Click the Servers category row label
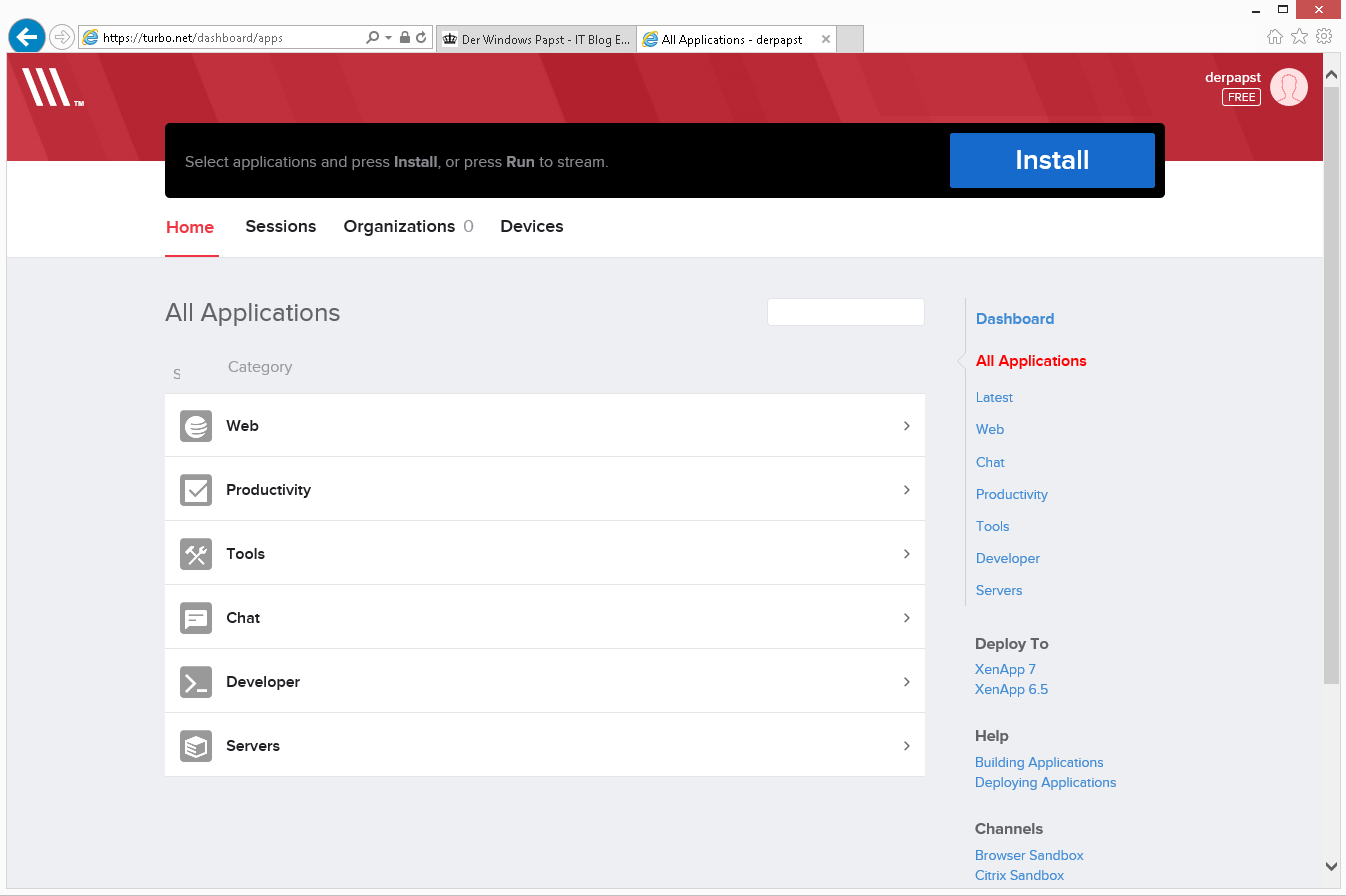This screenshot has height=896, width=1346. [253, 746]
